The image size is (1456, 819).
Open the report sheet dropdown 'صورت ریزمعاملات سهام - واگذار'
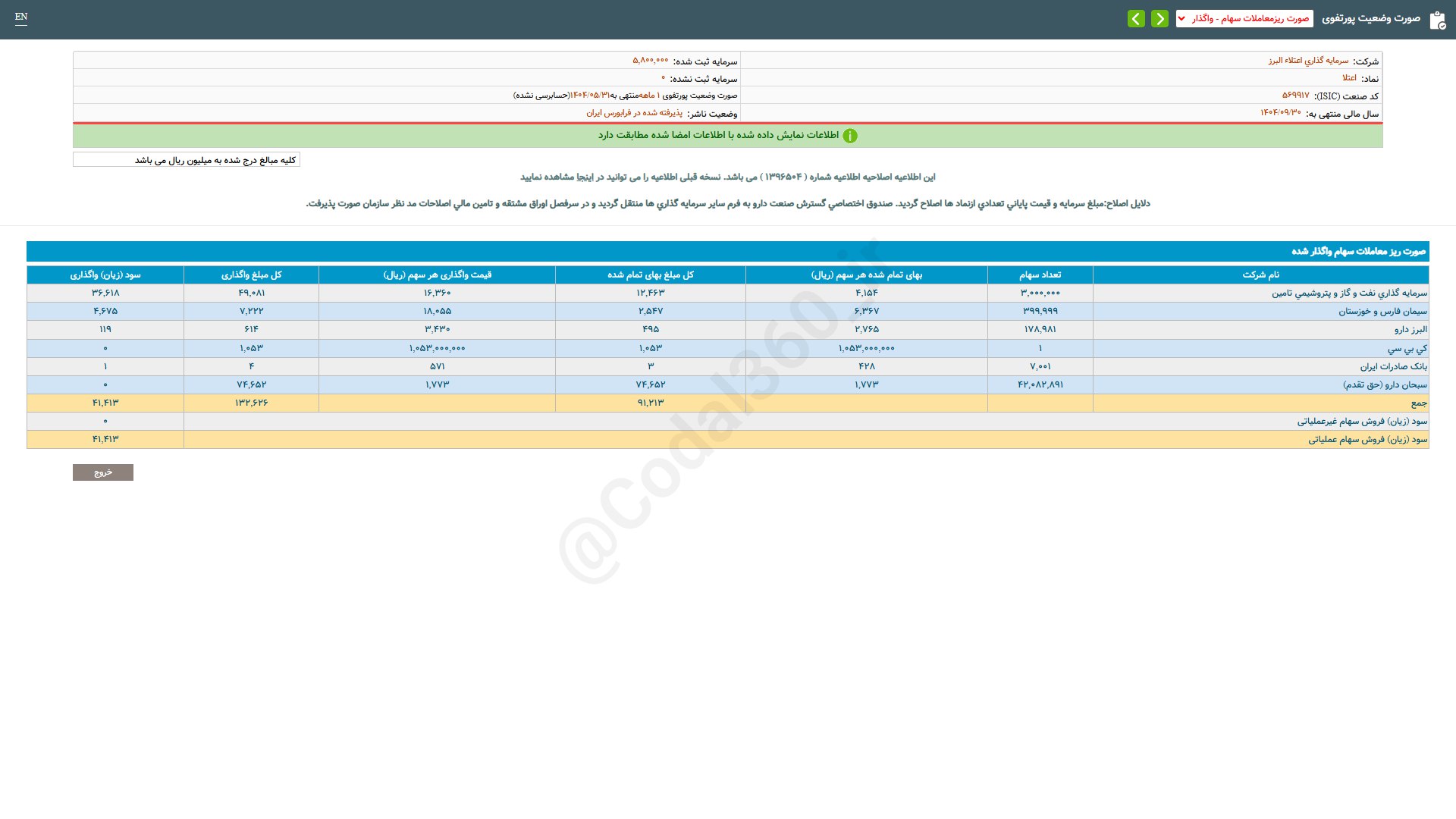click(1244, 18)
